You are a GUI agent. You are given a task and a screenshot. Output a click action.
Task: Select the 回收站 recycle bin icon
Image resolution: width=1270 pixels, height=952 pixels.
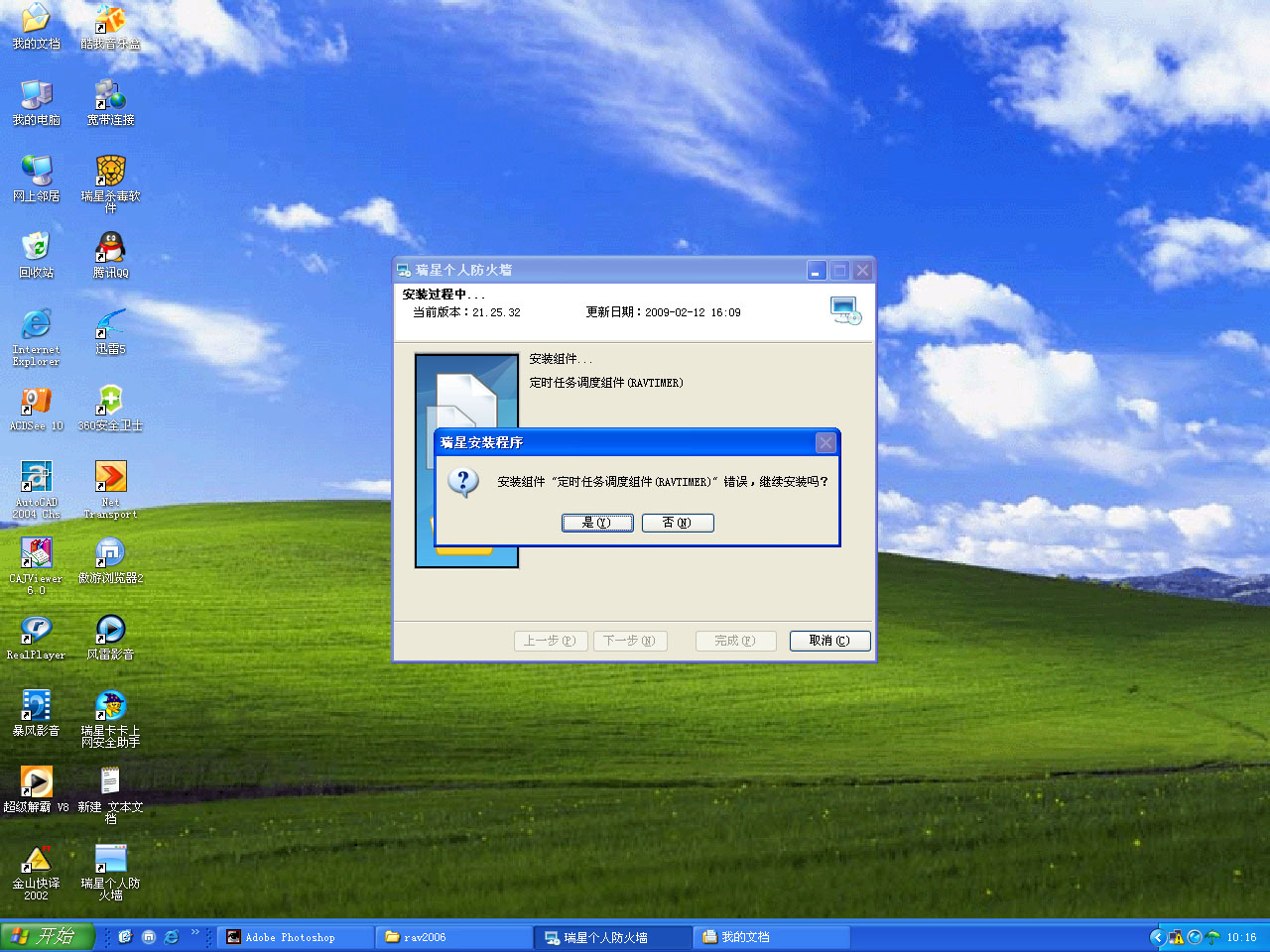[37, 255]
